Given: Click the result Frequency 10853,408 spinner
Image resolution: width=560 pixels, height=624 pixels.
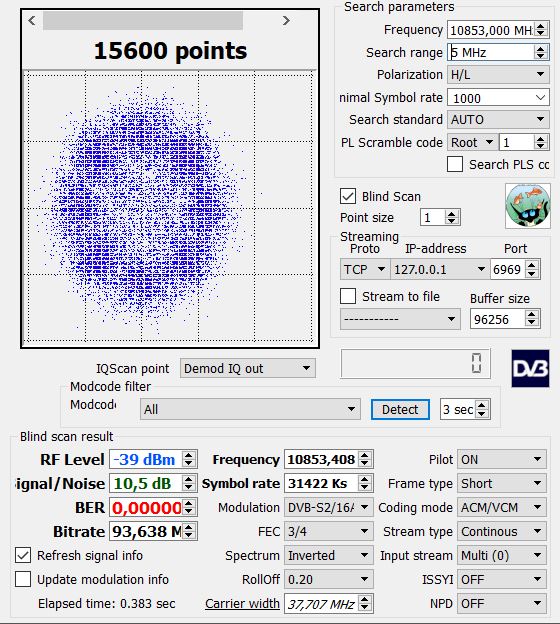Looking at the screenshot, I should (364, 459).
